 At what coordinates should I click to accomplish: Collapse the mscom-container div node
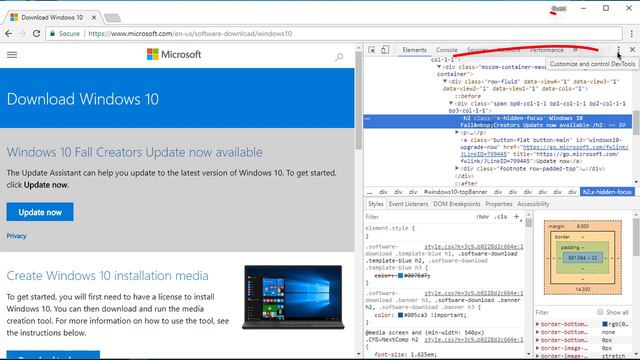click(x=439, y=67)
